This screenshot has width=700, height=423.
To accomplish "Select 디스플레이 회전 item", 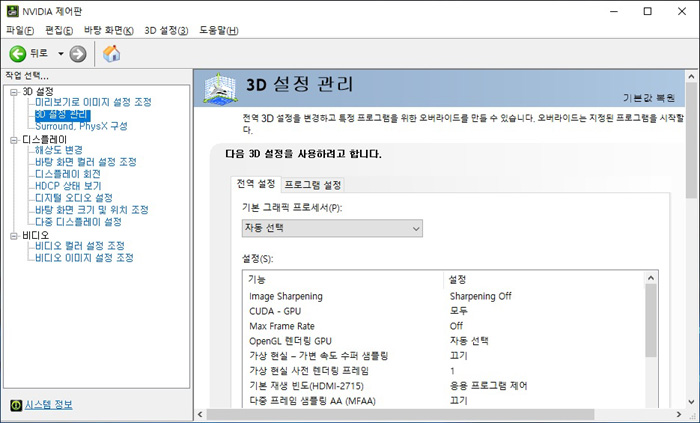I will click(68, 174).
